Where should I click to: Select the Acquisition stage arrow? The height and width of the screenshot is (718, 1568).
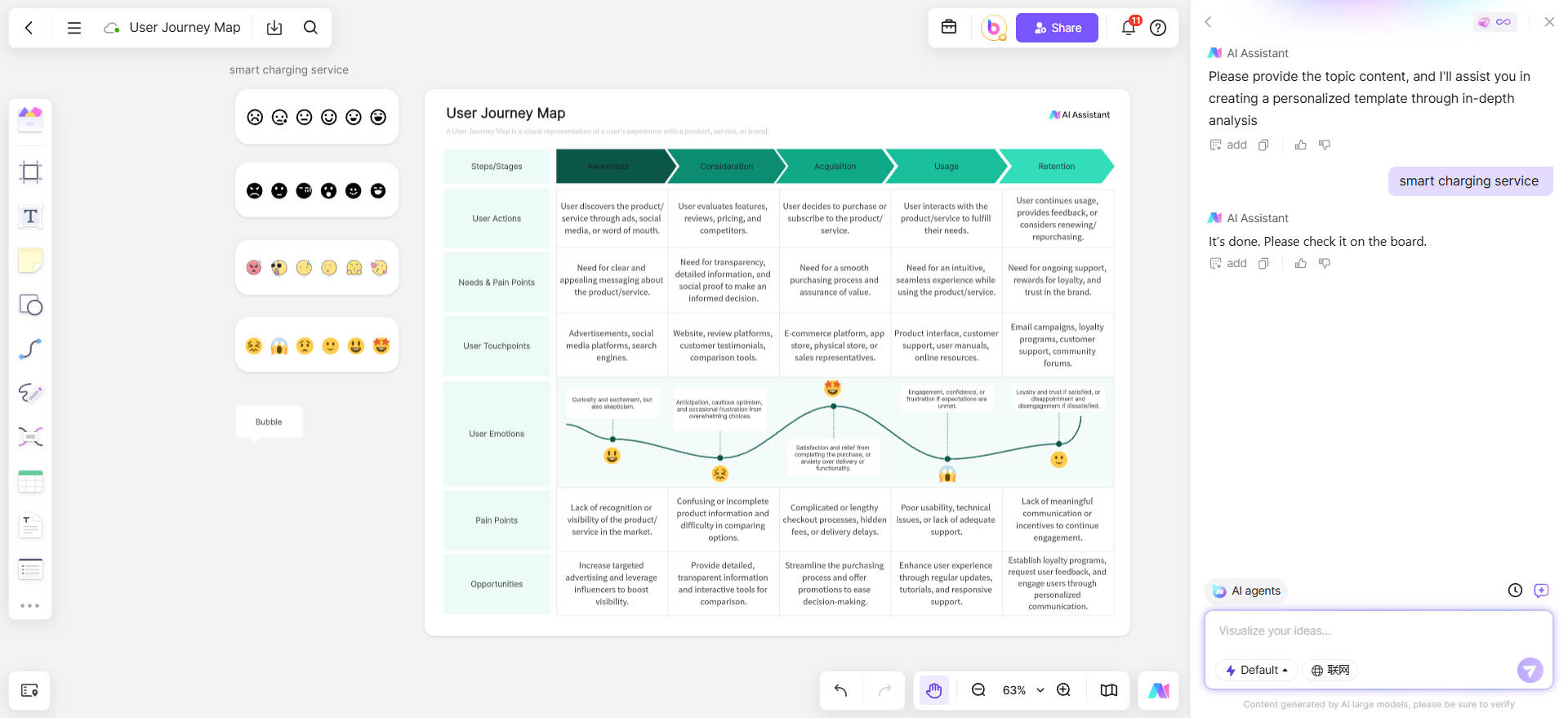pos(835,166)
